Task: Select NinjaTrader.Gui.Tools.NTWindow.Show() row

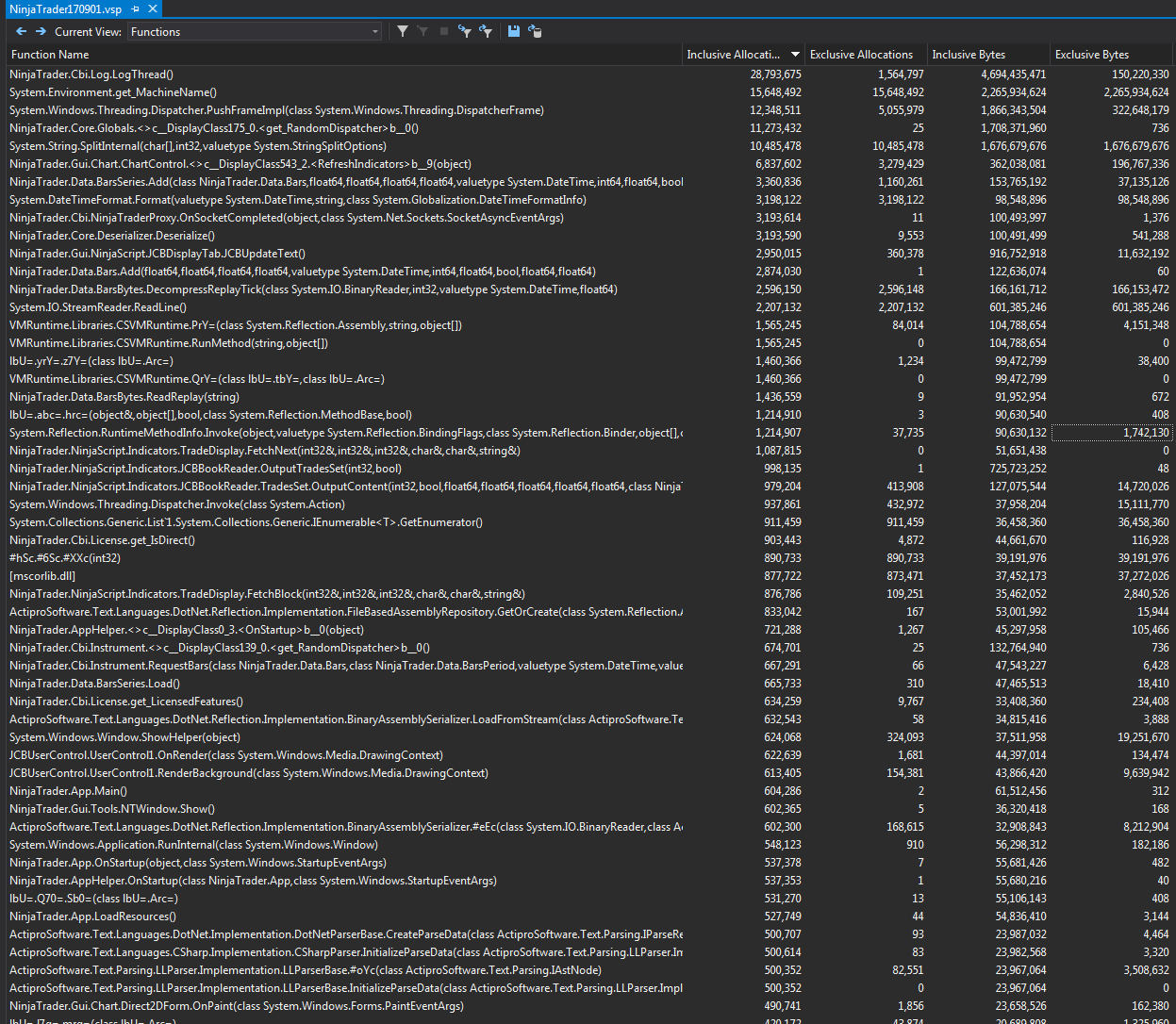Action: (x=588, y=809)
